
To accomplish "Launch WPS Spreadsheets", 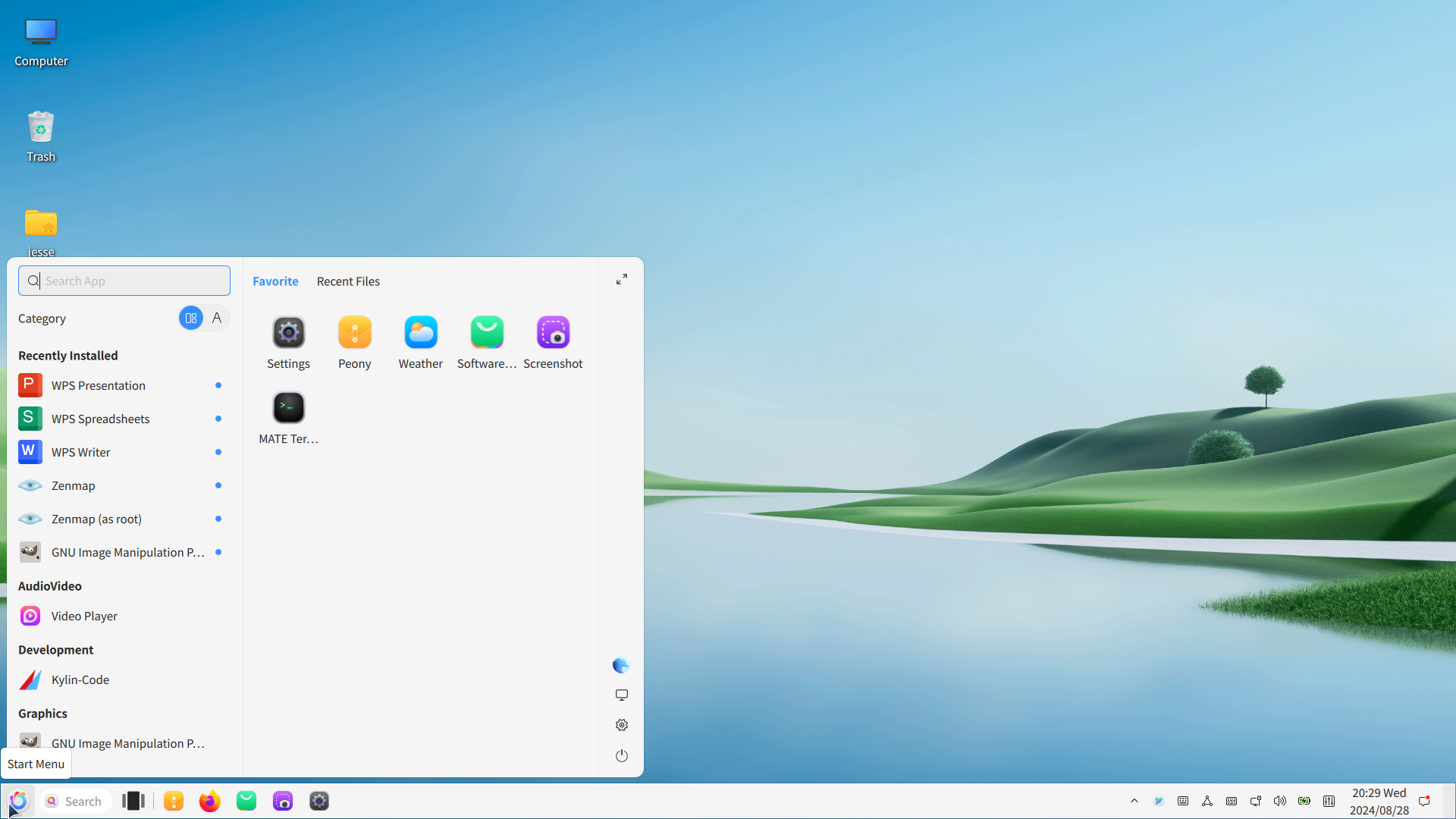I will tap(122, 419).
